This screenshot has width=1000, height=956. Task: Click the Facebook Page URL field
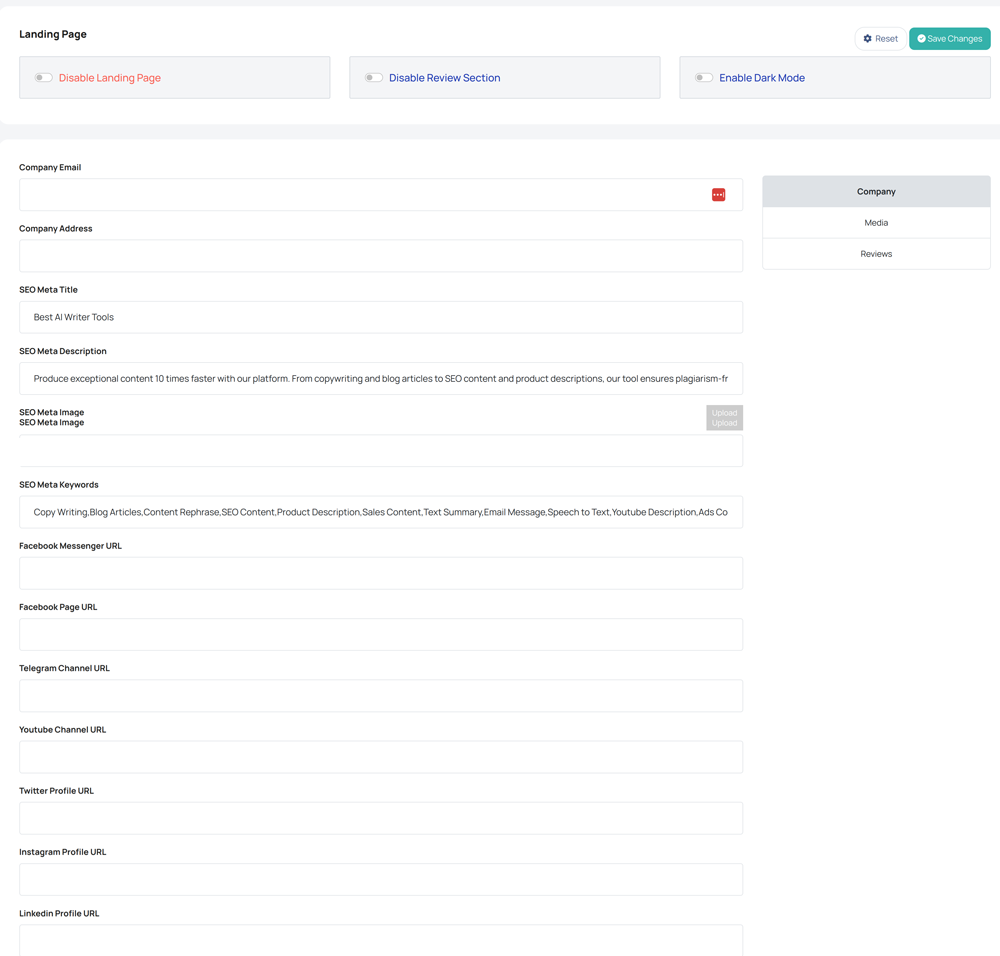380,634
